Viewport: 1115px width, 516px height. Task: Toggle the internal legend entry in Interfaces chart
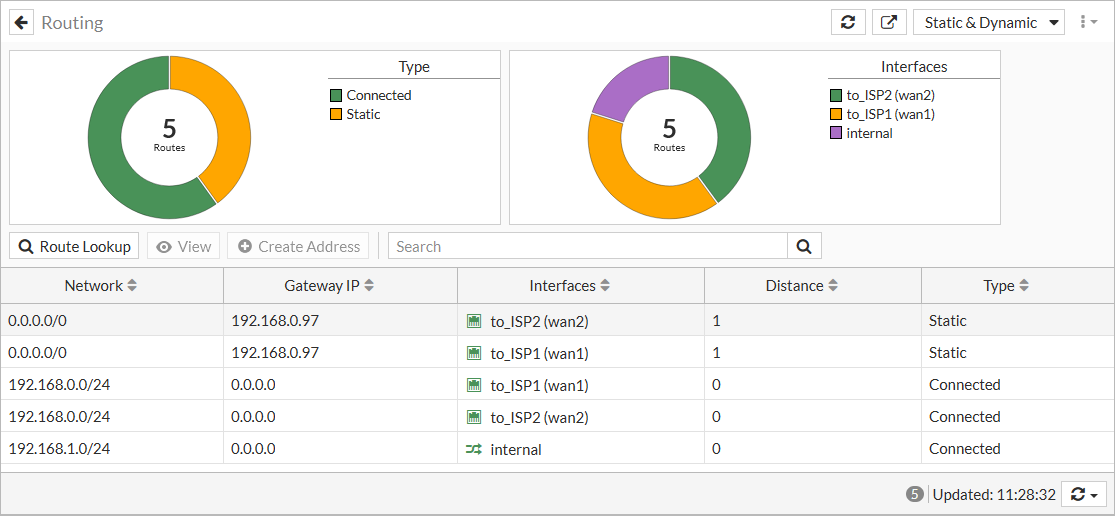coord(868,133)
